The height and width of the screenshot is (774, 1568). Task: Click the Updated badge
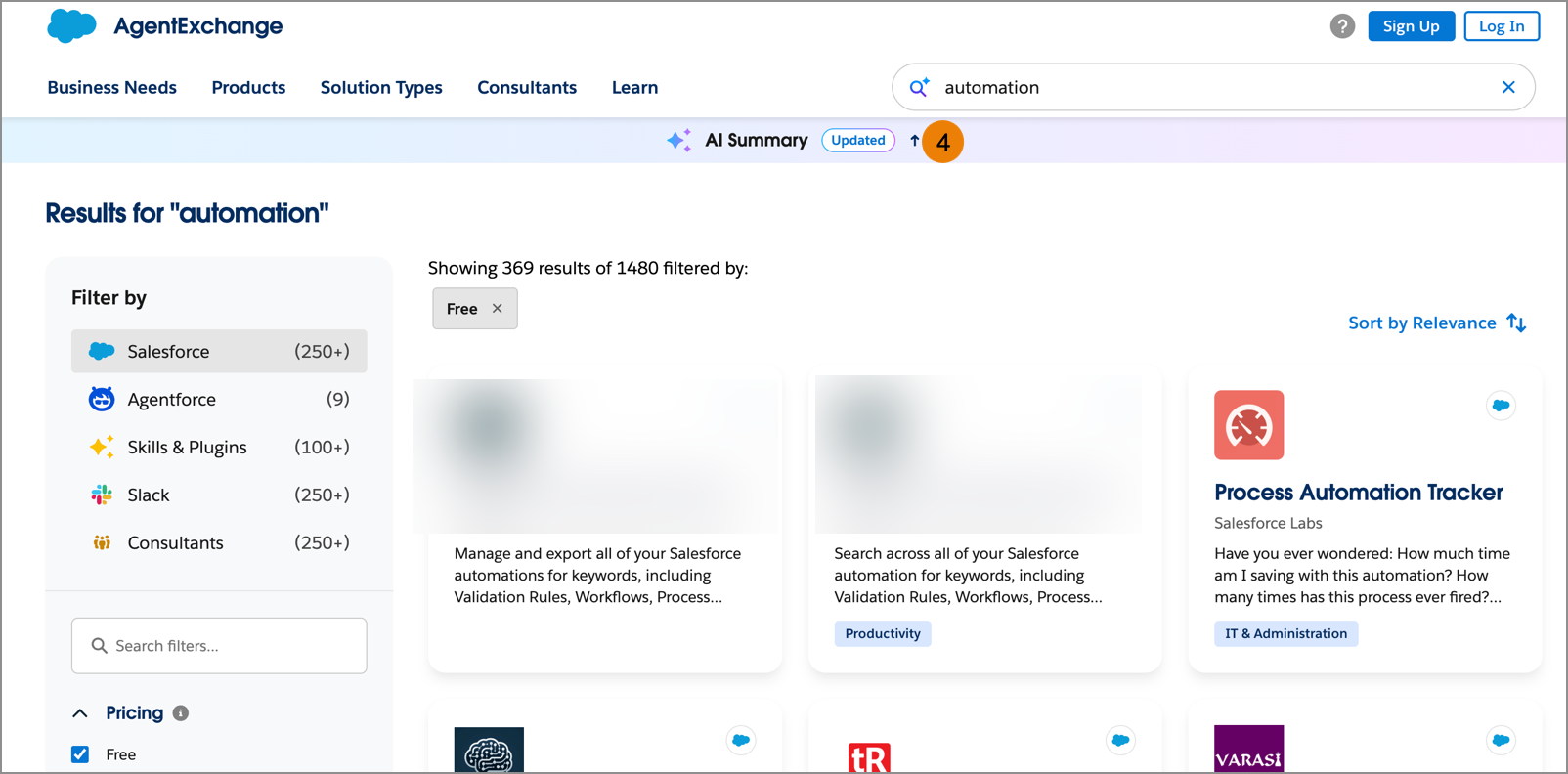[857, 140]
